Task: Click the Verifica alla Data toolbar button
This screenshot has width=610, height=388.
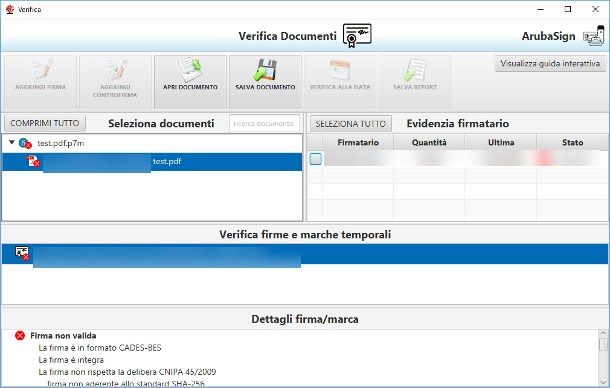Action: [340, 82]
